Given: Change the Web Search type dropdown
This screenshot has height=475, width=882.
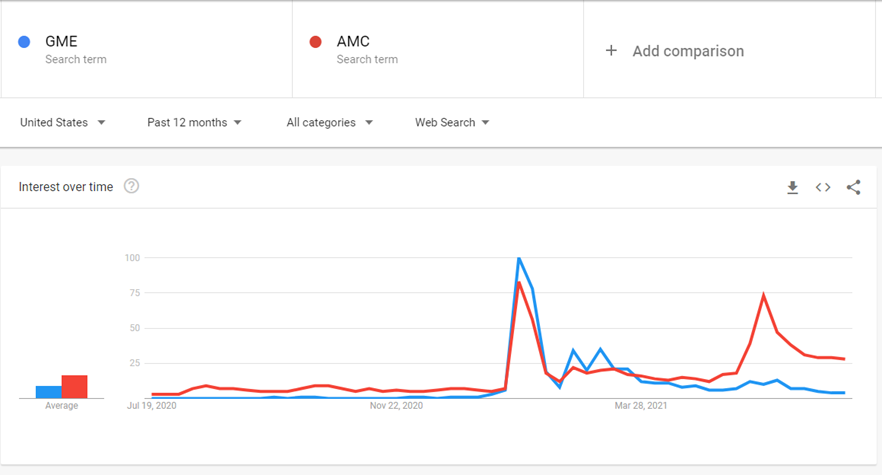Looking at the screenshot, I should coord(452,122).
